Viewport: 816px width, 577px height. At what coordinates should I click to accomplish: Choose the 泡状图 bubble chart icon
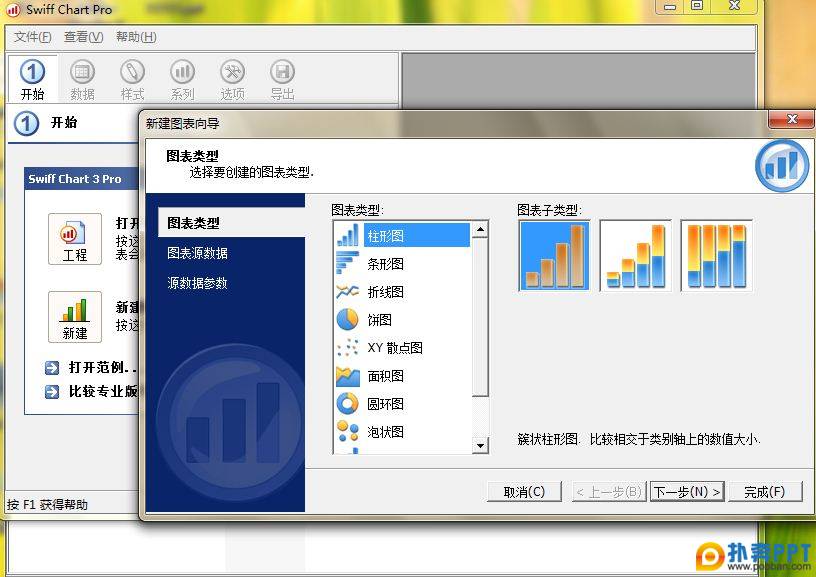coord(348,431)
